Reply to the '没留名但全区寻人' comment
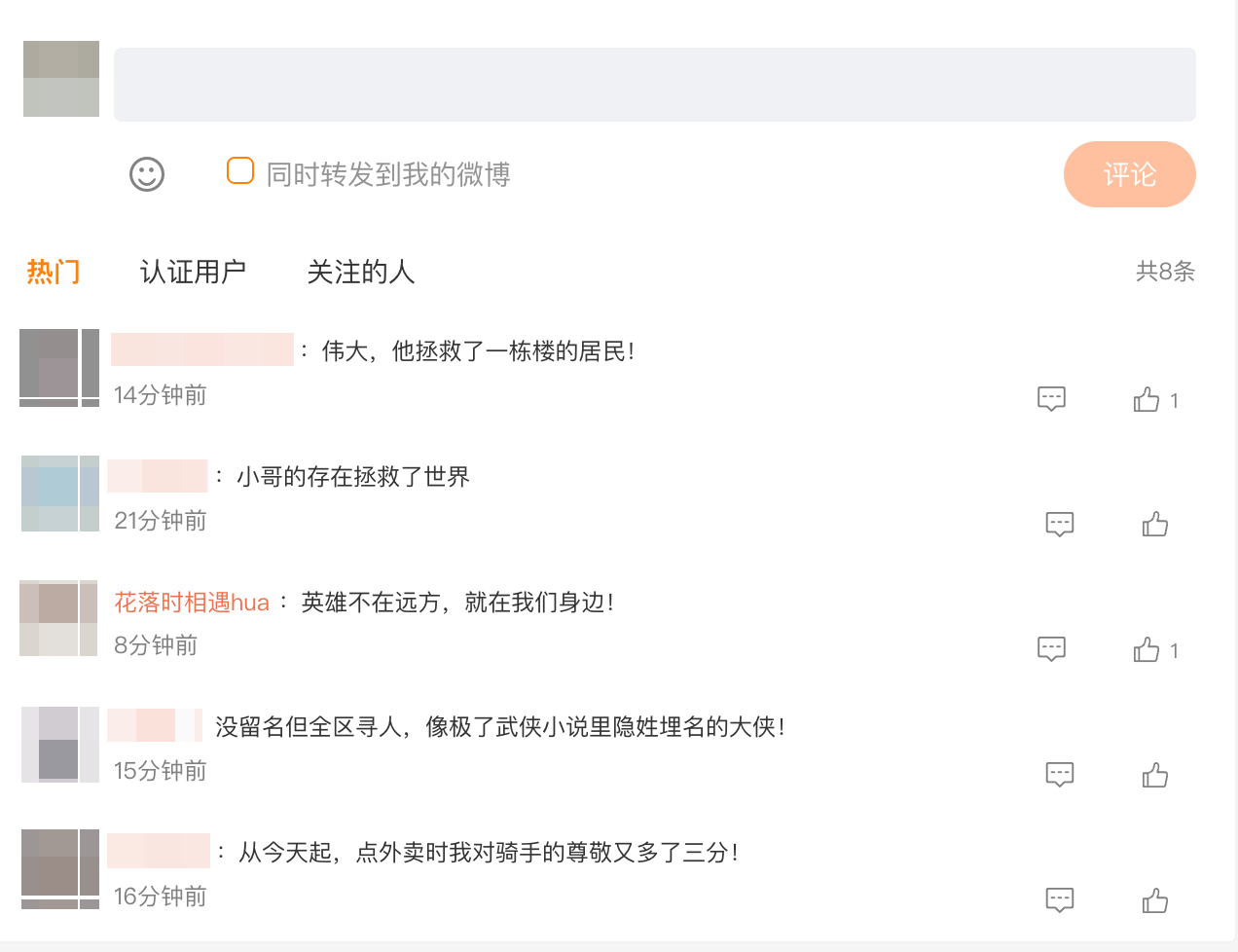This screenshot has height=952, width=1238. coord(1059,775)
